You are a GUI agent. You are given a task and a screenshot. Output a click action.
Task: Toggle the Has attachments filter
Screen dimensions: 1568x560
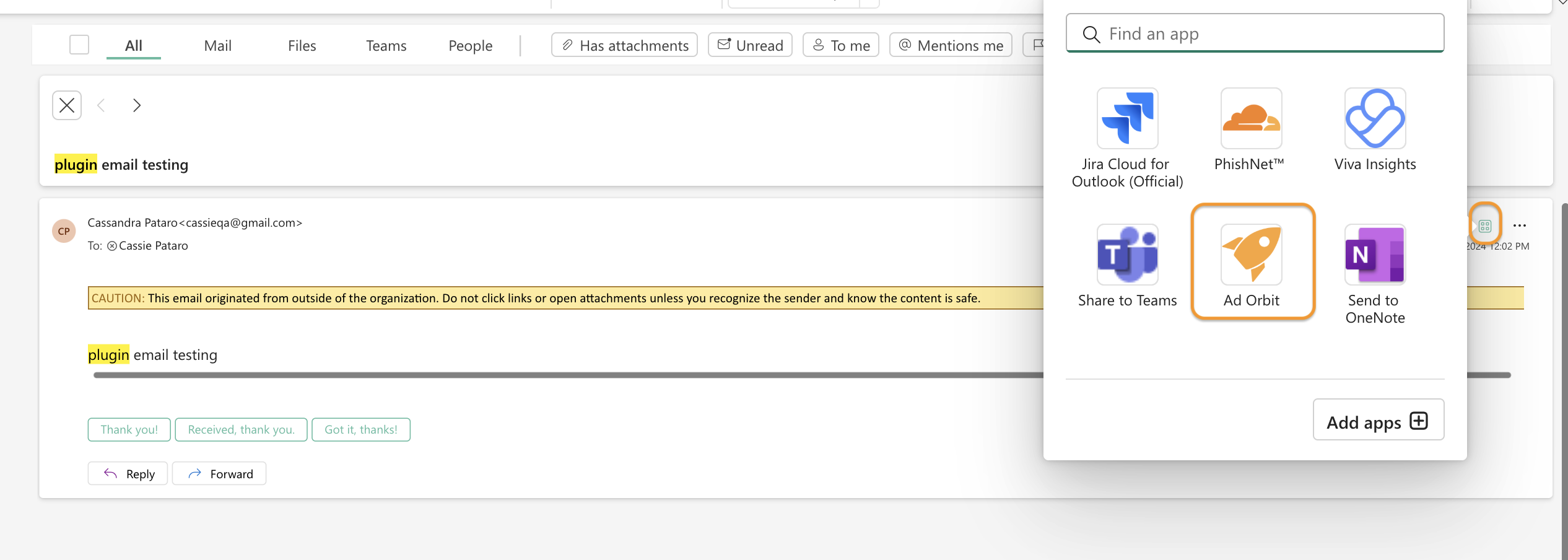tap(624, 45)
